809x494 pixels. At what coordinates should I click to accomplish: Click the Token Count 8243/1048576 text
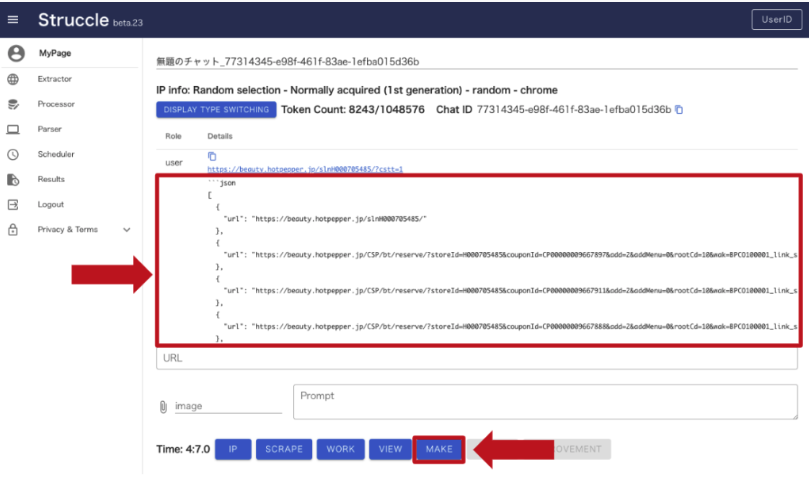[x=353, y=109]
